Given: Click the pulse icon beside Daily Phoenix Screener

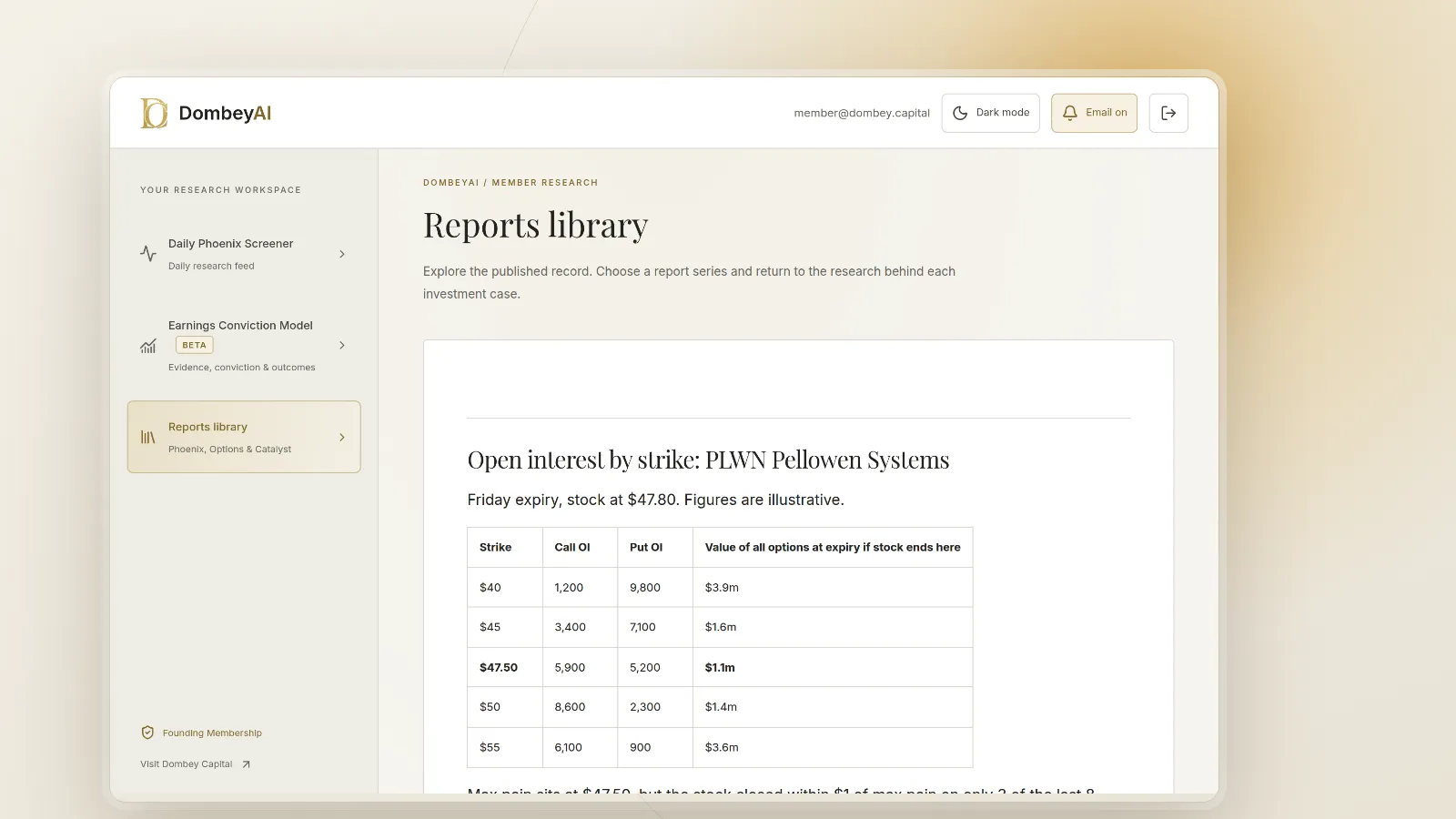Looking at the screenshot, I should pyautogui.click(x=148, y=254).
